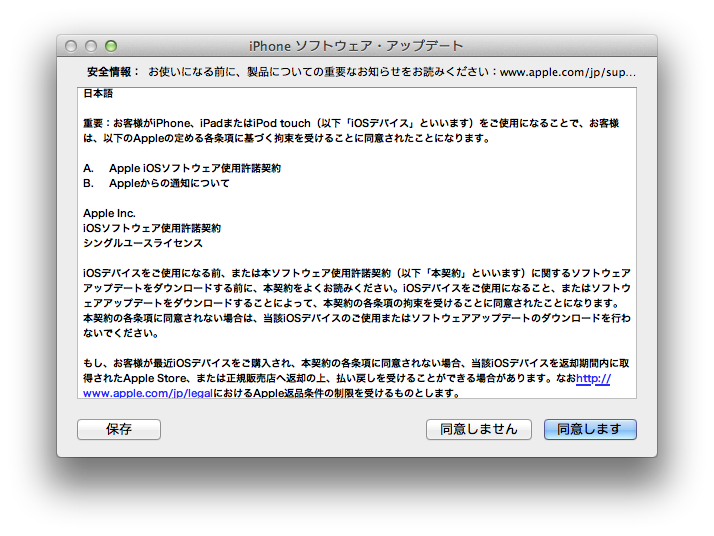Image resolution: width=714 pixels, height=536 pixels.
Task: Click the 安全情報 label
Action: [113, 72]
